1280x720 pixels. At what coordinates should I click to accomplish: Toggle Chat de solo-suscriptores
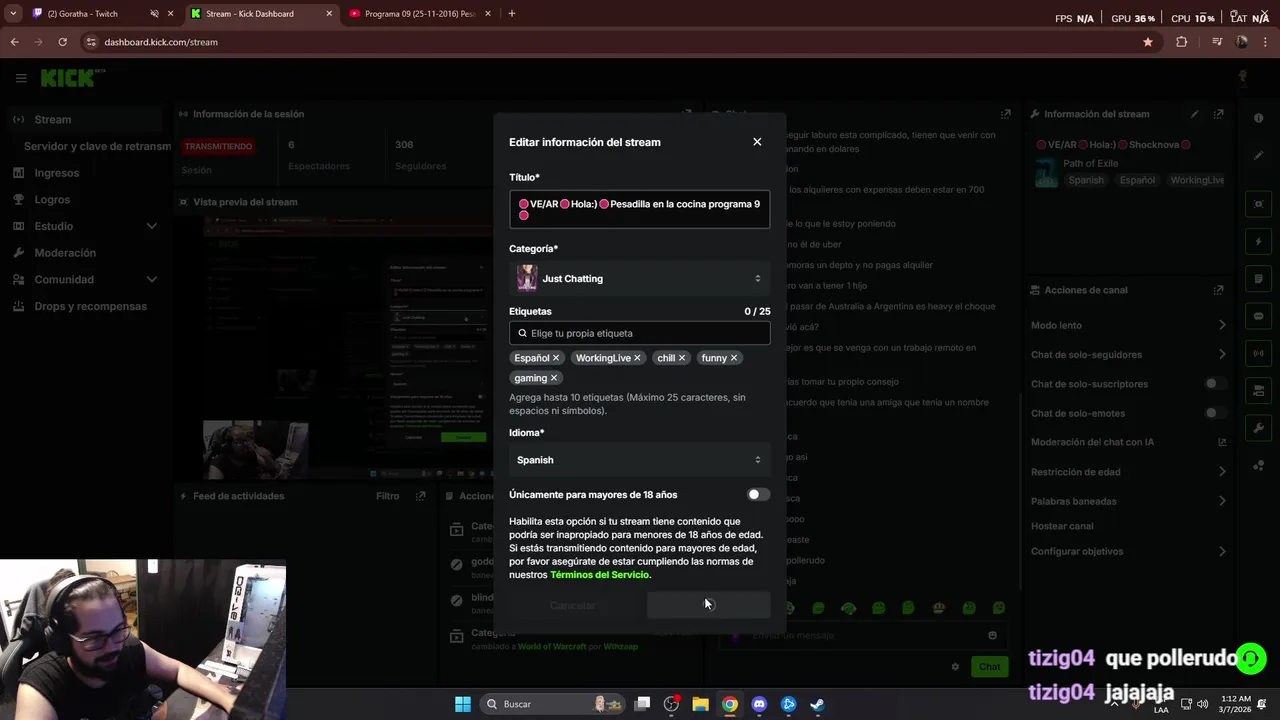tap(1215, 384)
